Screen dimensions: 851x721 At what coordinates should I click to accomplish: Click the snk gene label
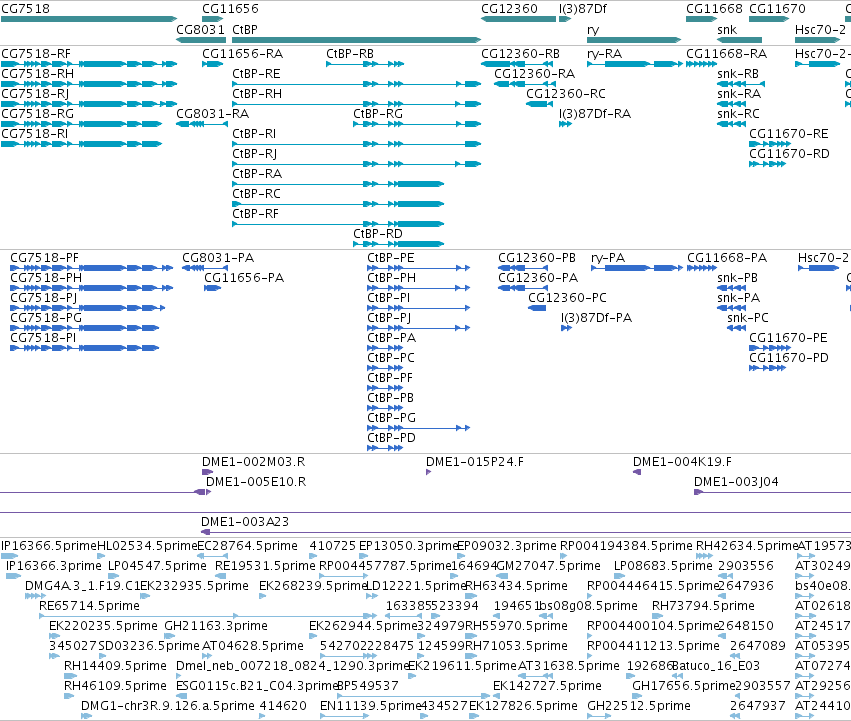(727, 29)
